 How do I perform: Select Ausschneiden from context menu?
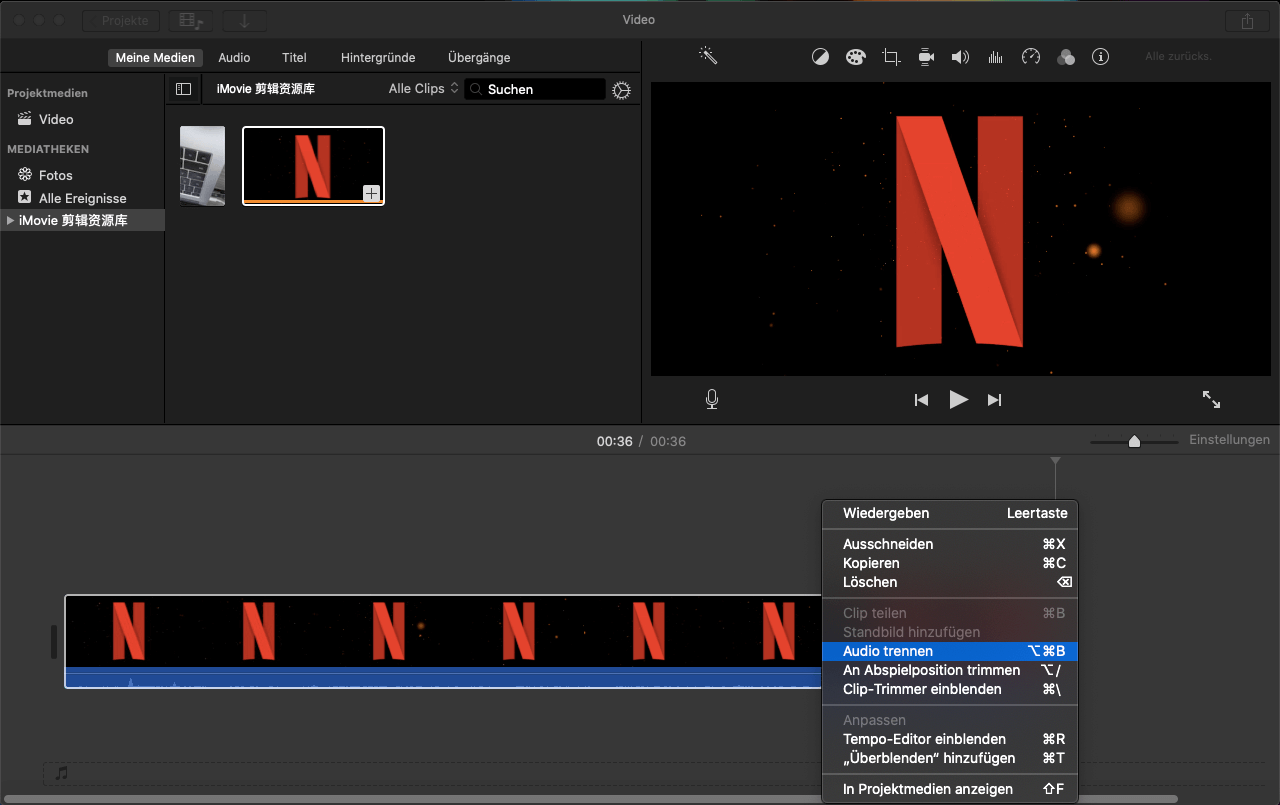point(950,544)
